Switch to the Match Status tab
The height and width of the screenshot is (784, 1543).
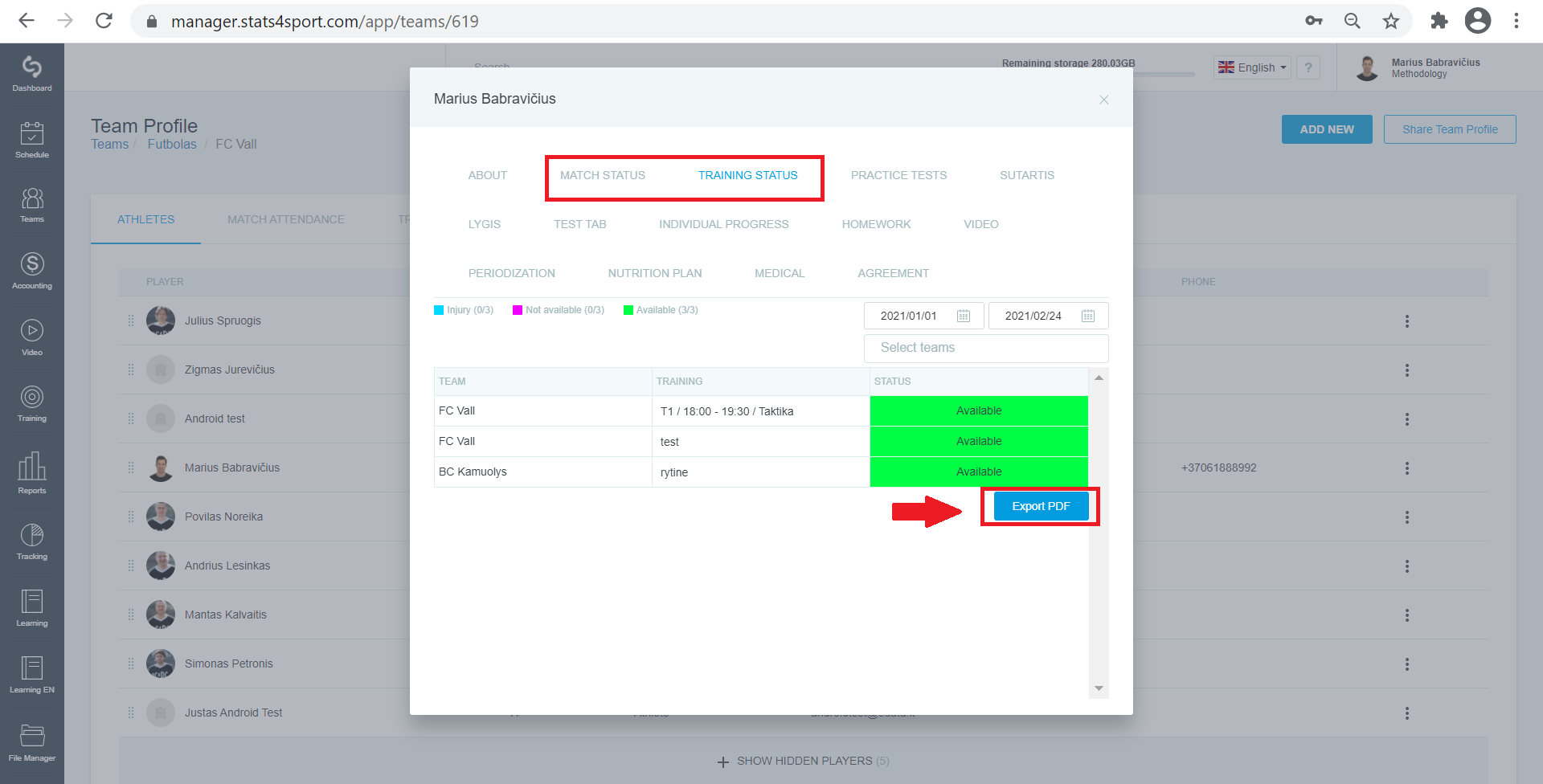pos(603,175)
